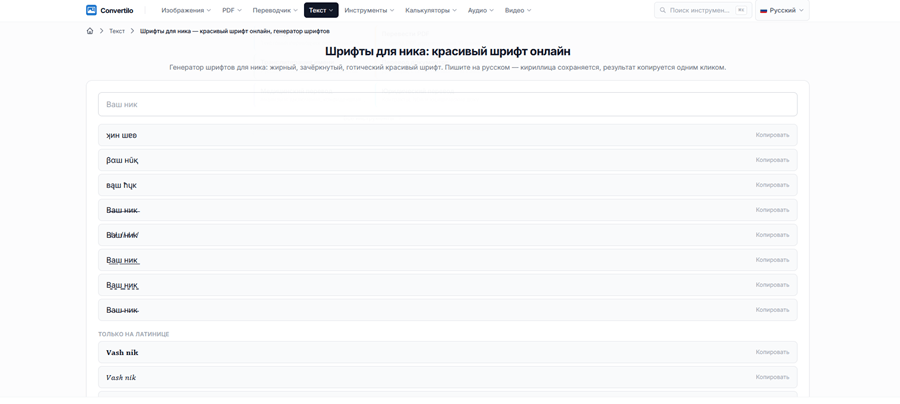Copy the 'βαш нūқ' variant

(x=772, y=160)
